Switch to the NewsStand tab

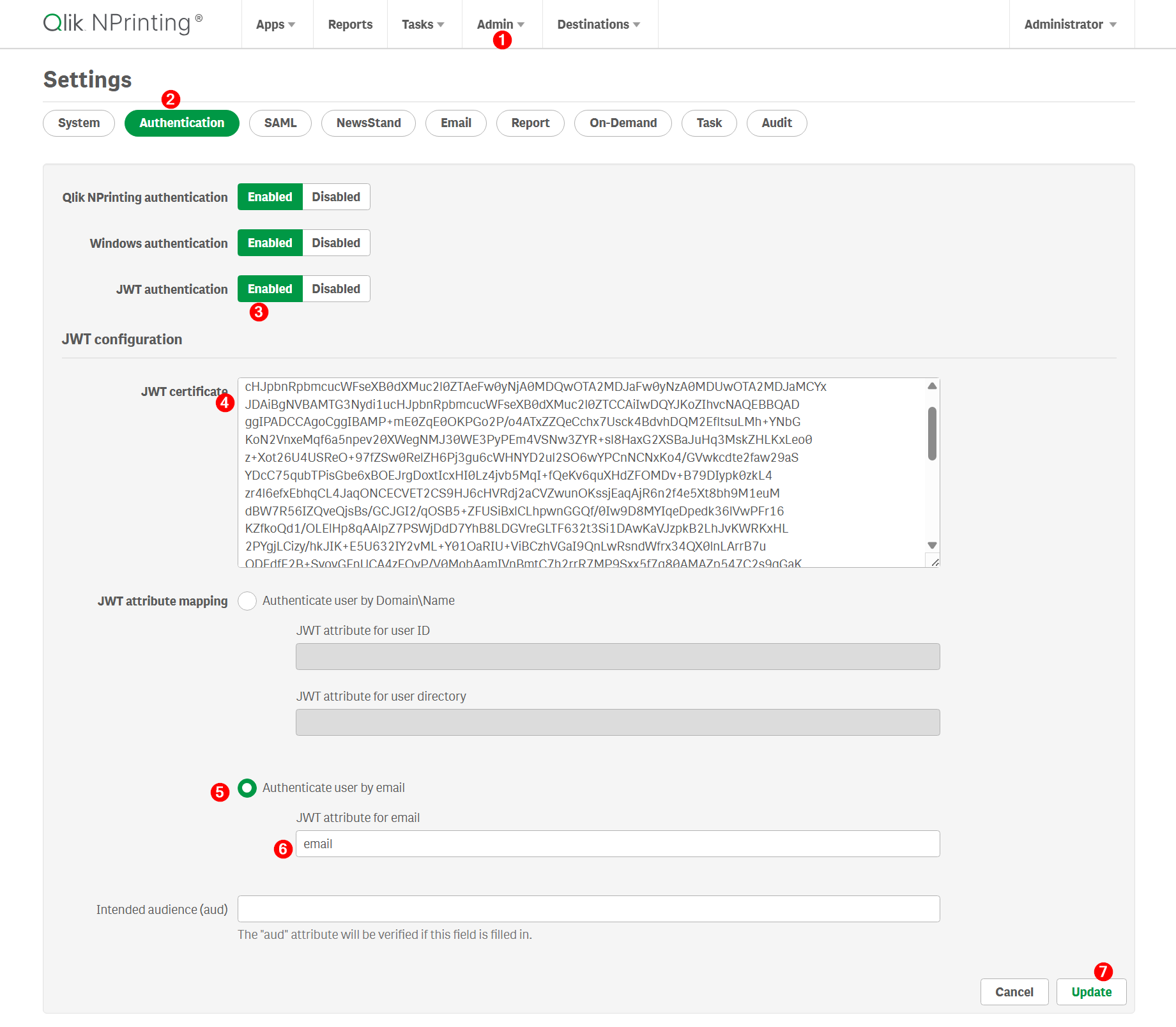(368, 123)
